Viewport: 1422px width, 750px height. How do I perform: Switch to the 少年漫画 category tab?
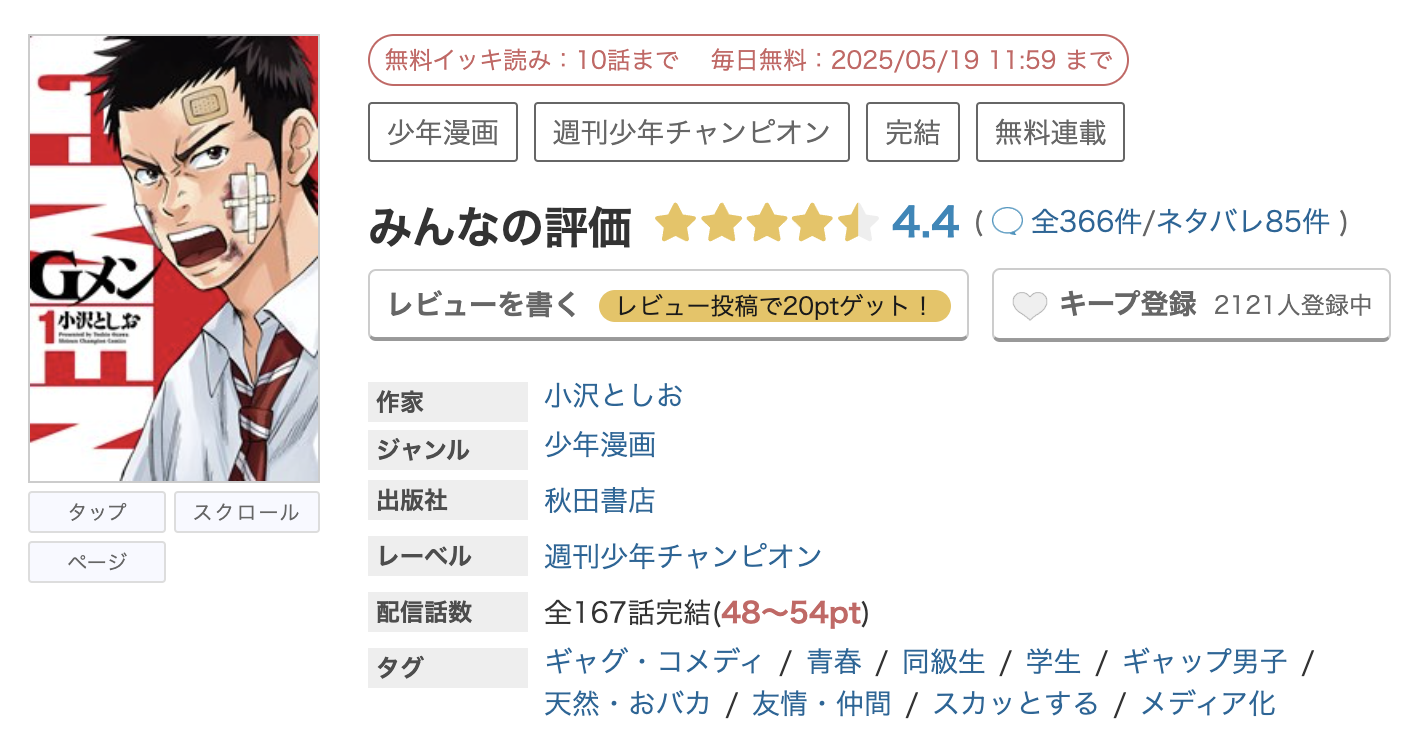coord(442,131)
